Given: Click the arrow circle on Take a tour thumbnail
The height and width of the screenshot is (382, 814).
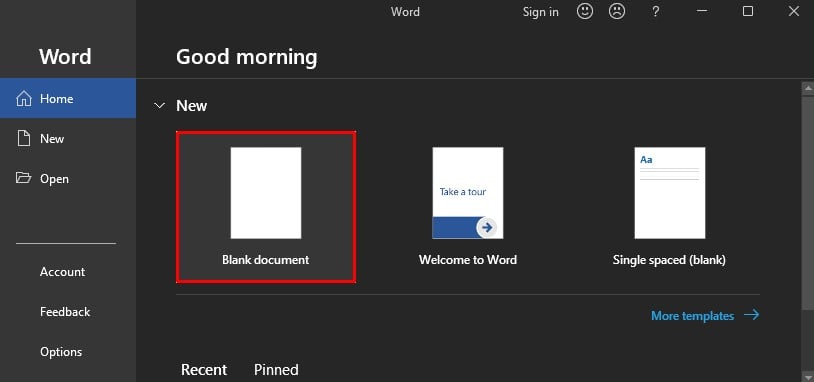Looking at the screenshot, I should click(487, 227).
